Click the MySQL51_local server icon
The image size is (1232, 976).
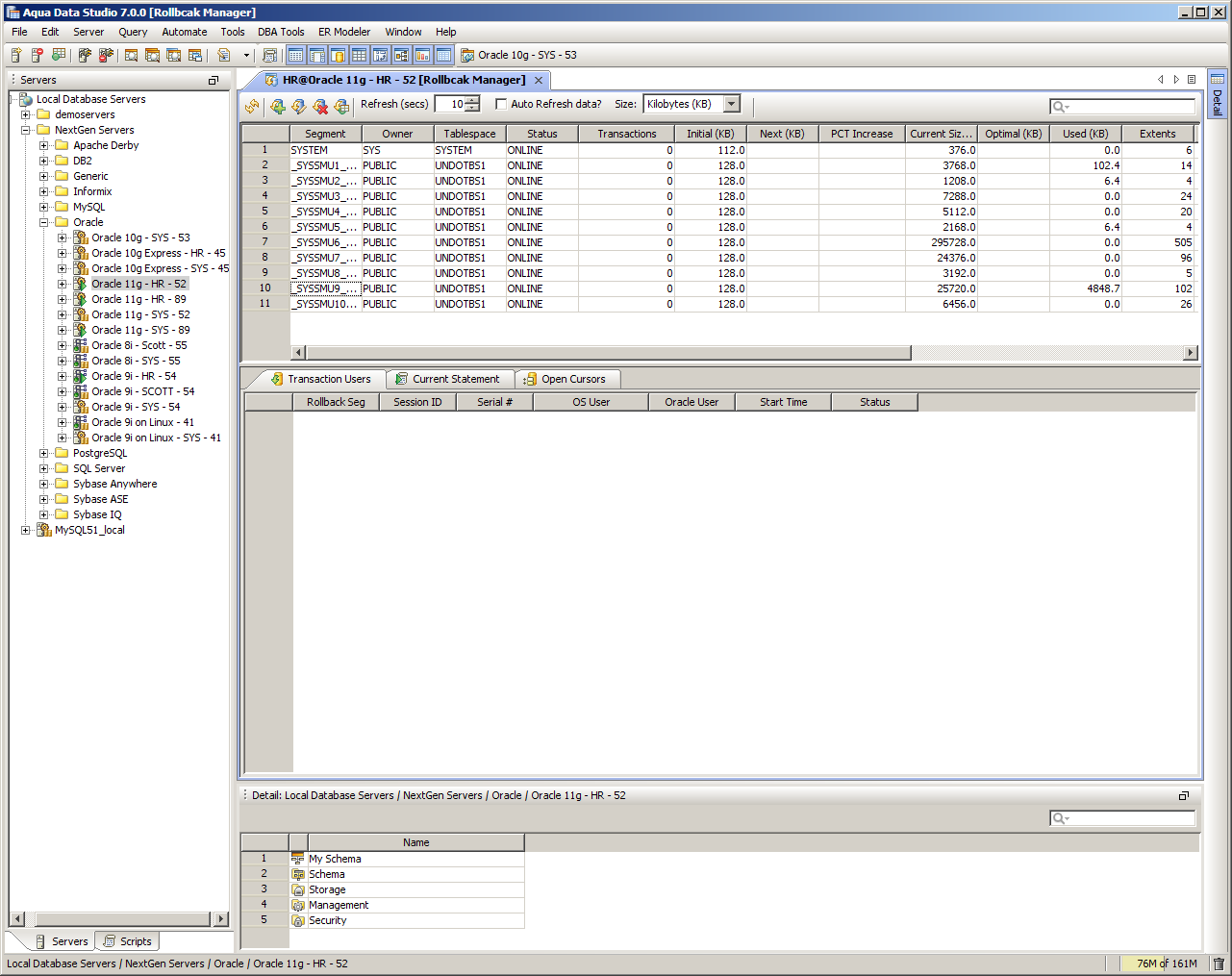pos(44,530)
